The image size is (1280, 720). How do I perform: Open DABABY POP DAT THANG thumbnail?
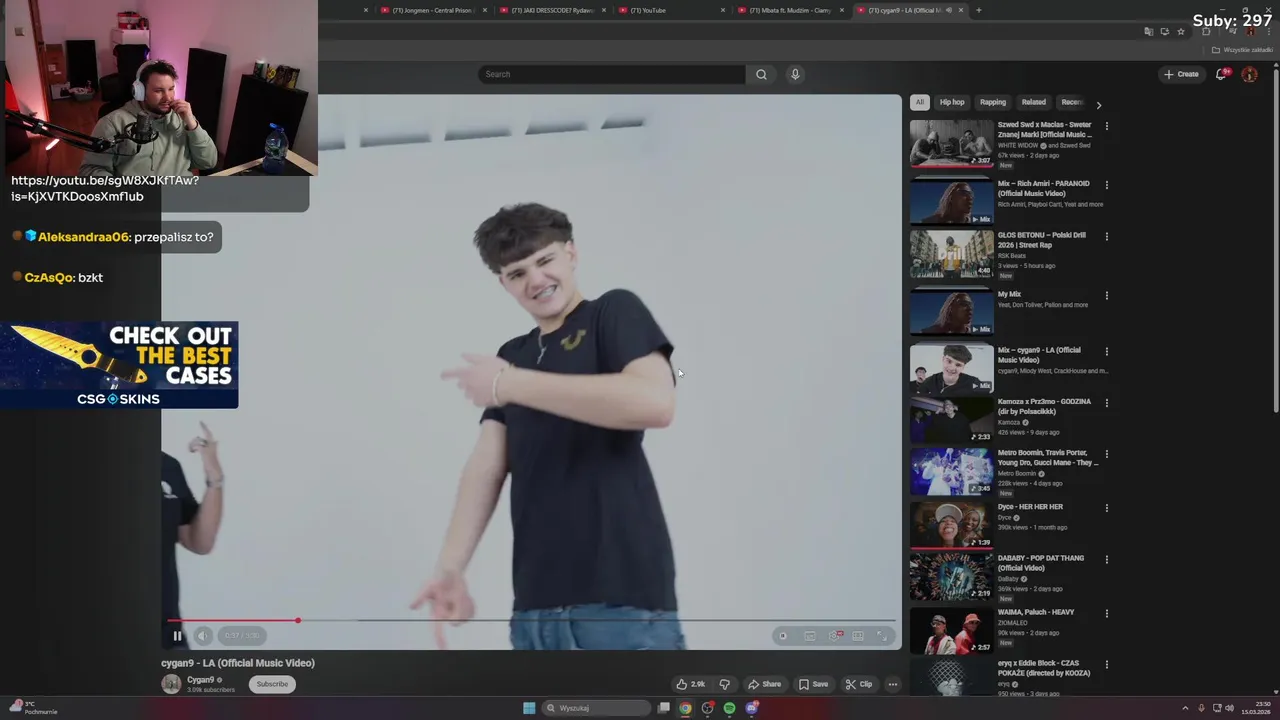[951, 576]
